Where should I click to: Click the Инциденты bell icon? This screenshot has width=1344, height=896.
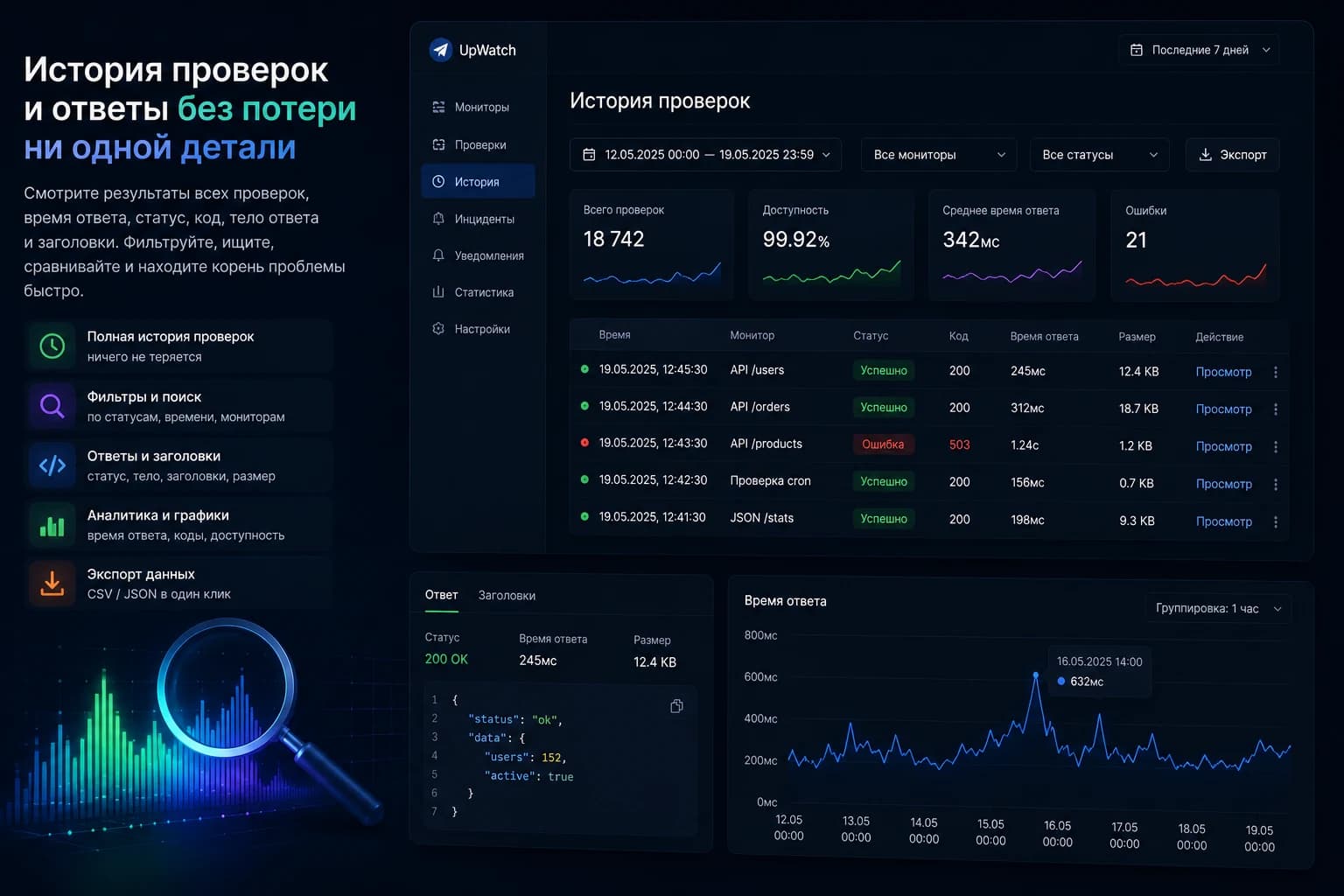[438, 219]
